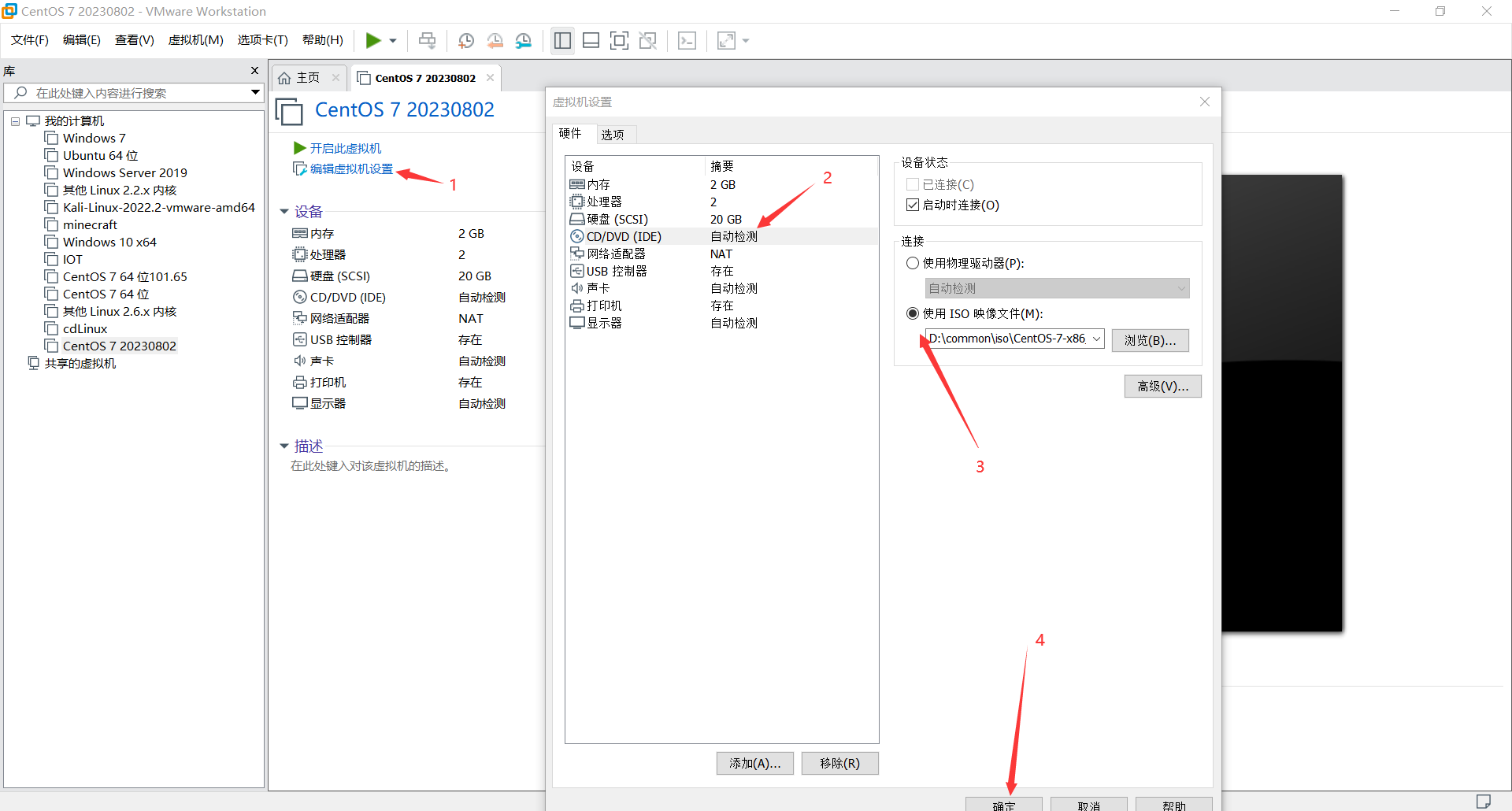Switch to the 选项 tab in settings
This screenshot has width=1512, height=811.
[x=613, y=135]
